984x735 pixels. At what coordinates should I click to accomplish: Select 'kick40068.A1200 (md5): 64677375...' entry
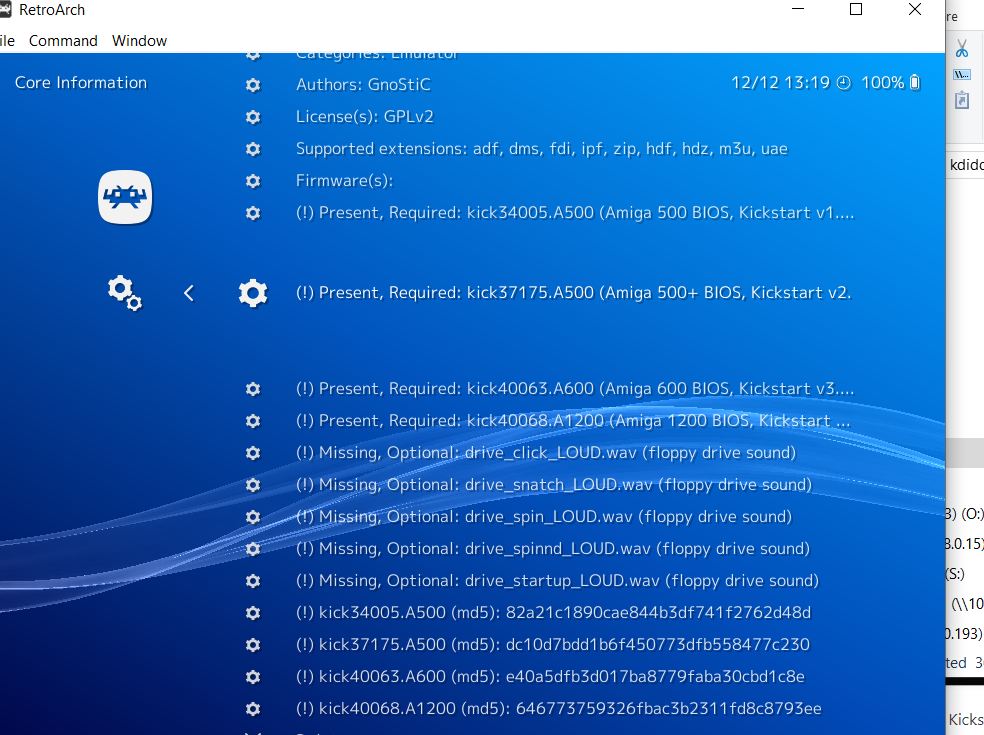tap(559, 709)
